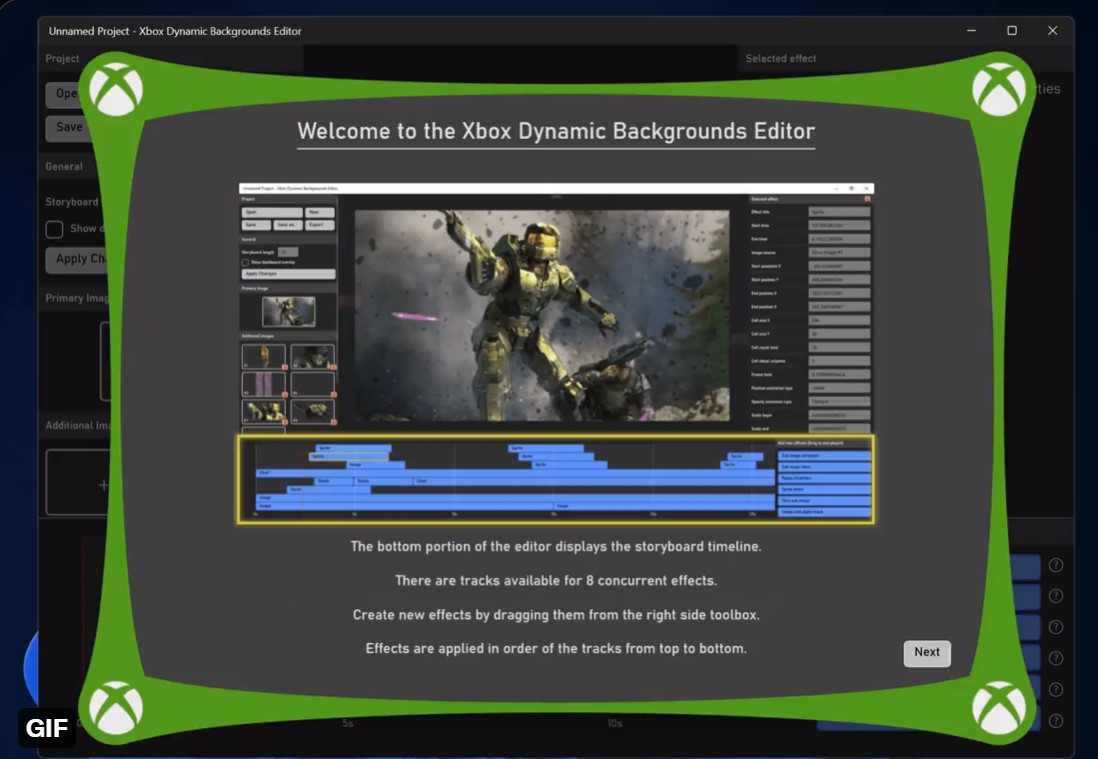Click the Save button in Project panel

[67, 127]
